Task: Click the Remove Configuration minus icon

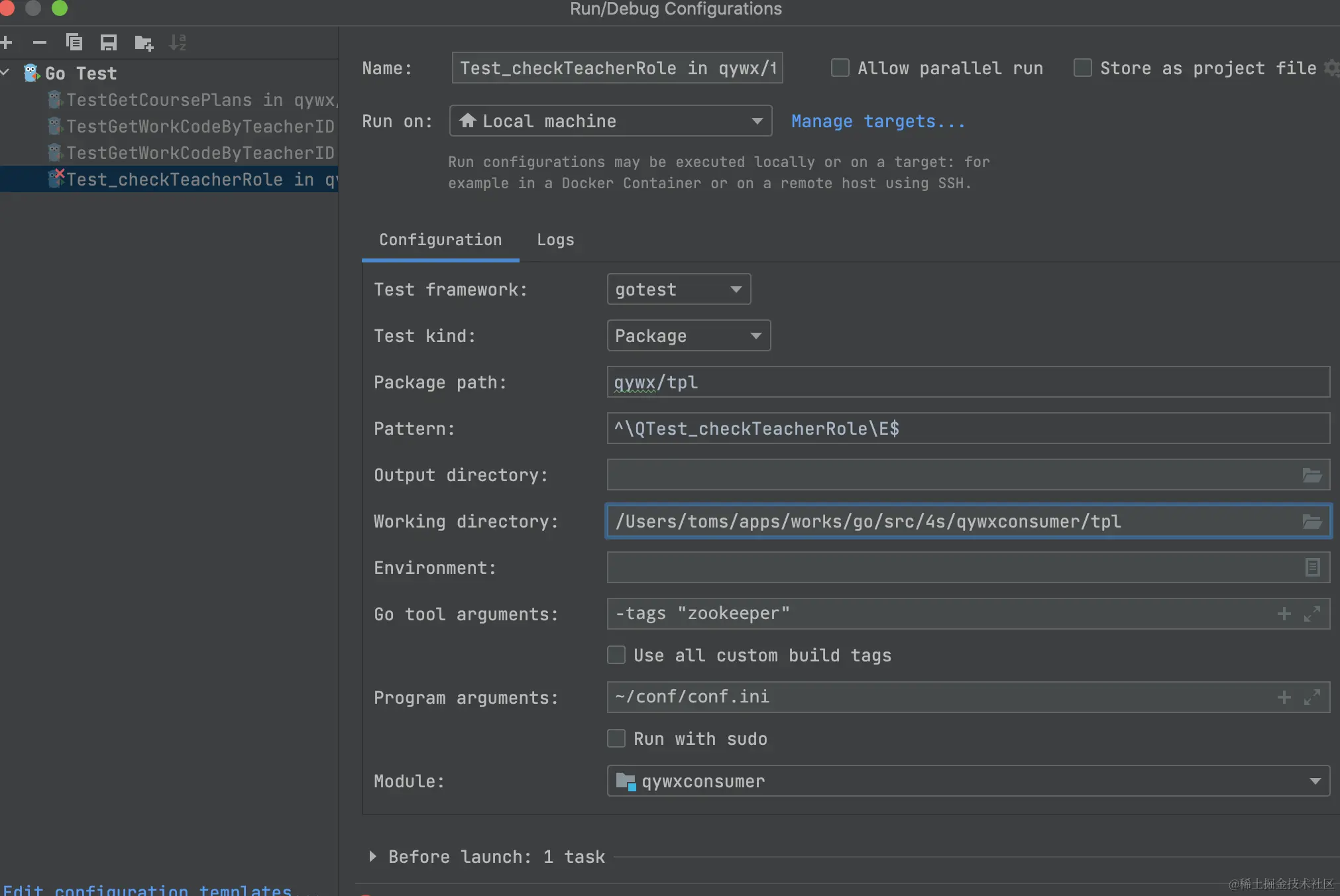Action: coord(40,43)
